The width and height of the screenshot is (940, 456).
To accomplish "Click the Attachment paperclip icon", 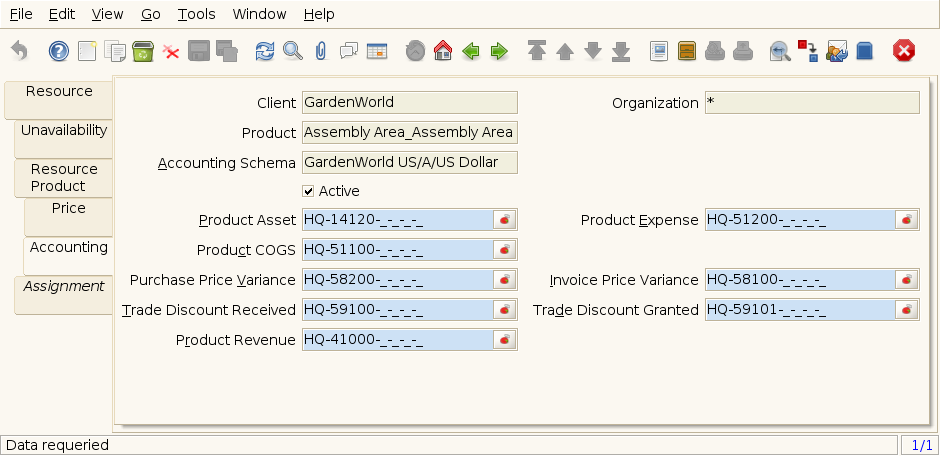I will coord(320,51).
